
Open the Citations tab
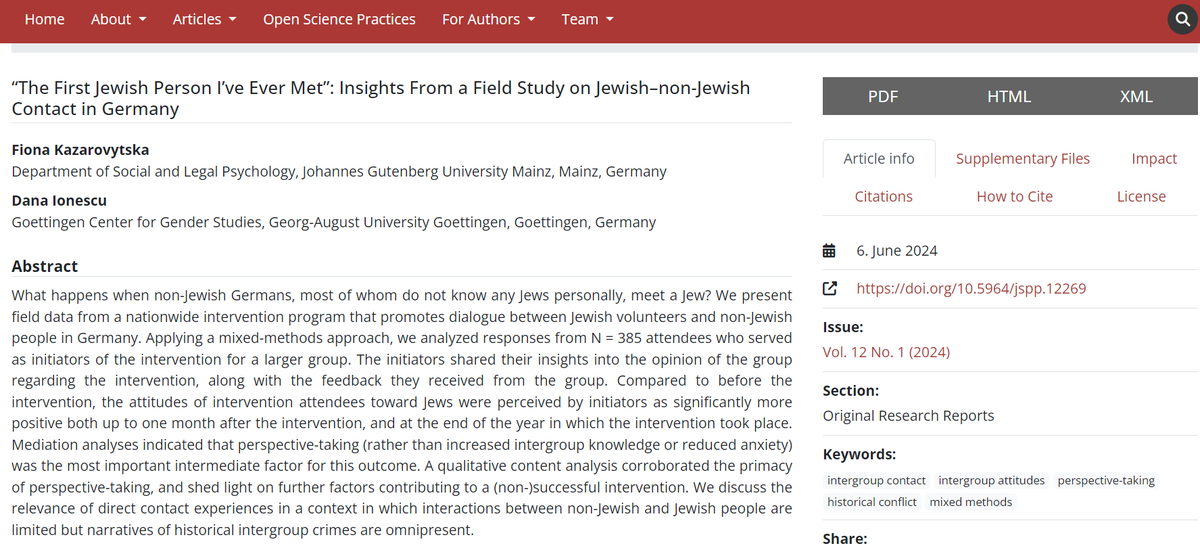(884, 196)
